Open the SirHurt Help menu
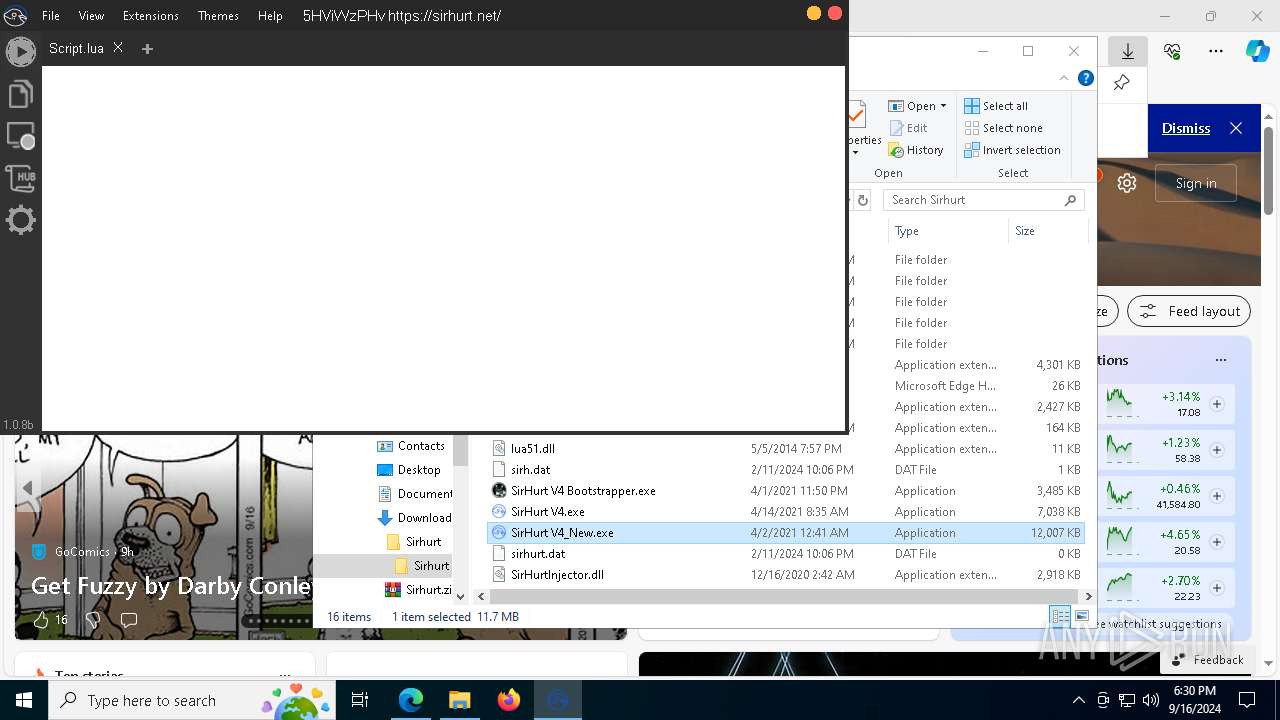This screenshot has height=720, width=1280. [x=270, y=16]
